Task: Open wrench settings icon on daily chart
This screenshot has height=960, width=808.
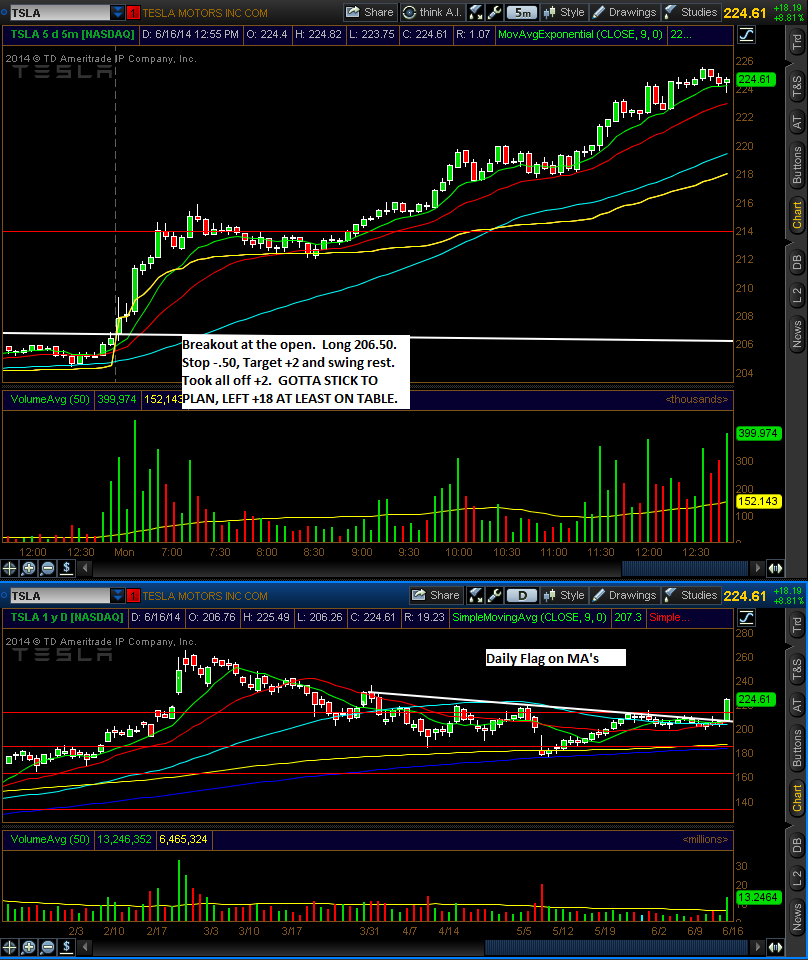Action: (x=495, y=595)
